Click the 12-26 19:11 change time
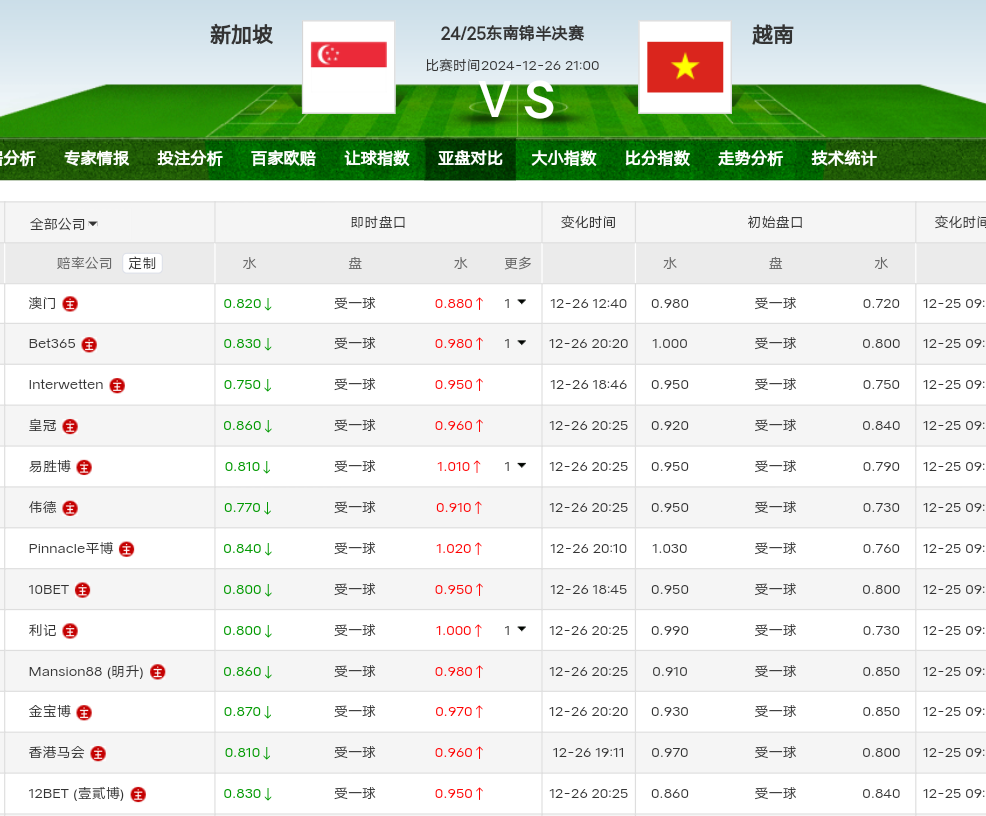The height and width of the screenshot is (816, 986). click(x=588, y=753)
